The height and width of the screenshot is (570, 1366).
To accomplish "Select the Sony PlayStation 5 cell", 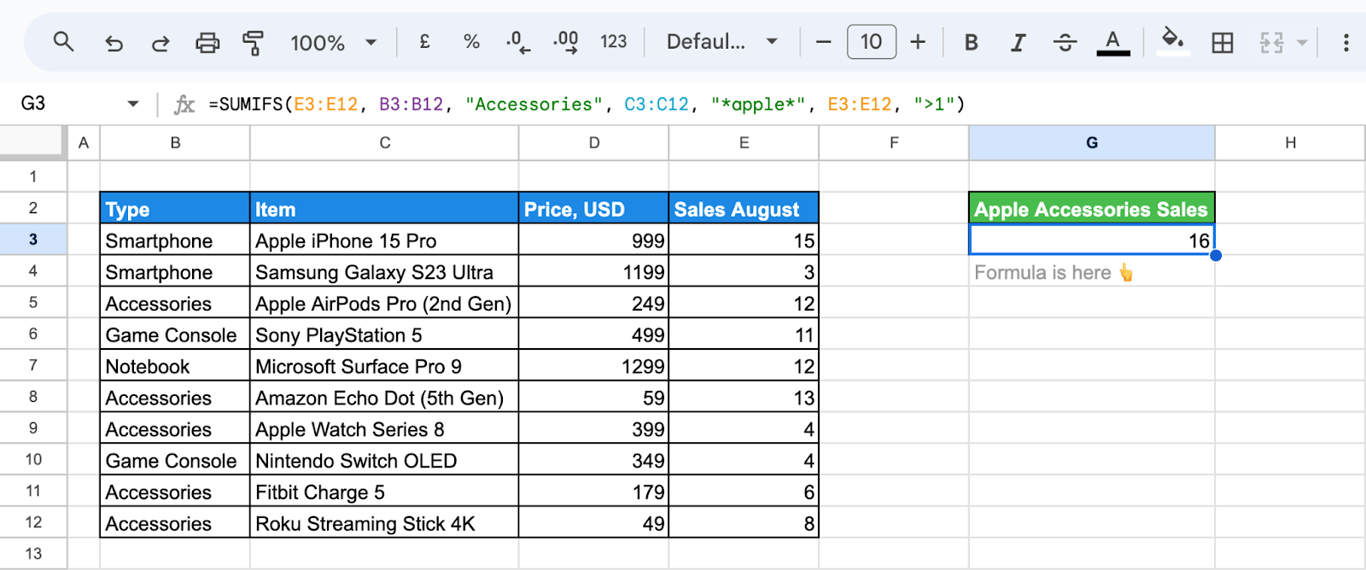I will pyautogui.click(x=385, y=335).
